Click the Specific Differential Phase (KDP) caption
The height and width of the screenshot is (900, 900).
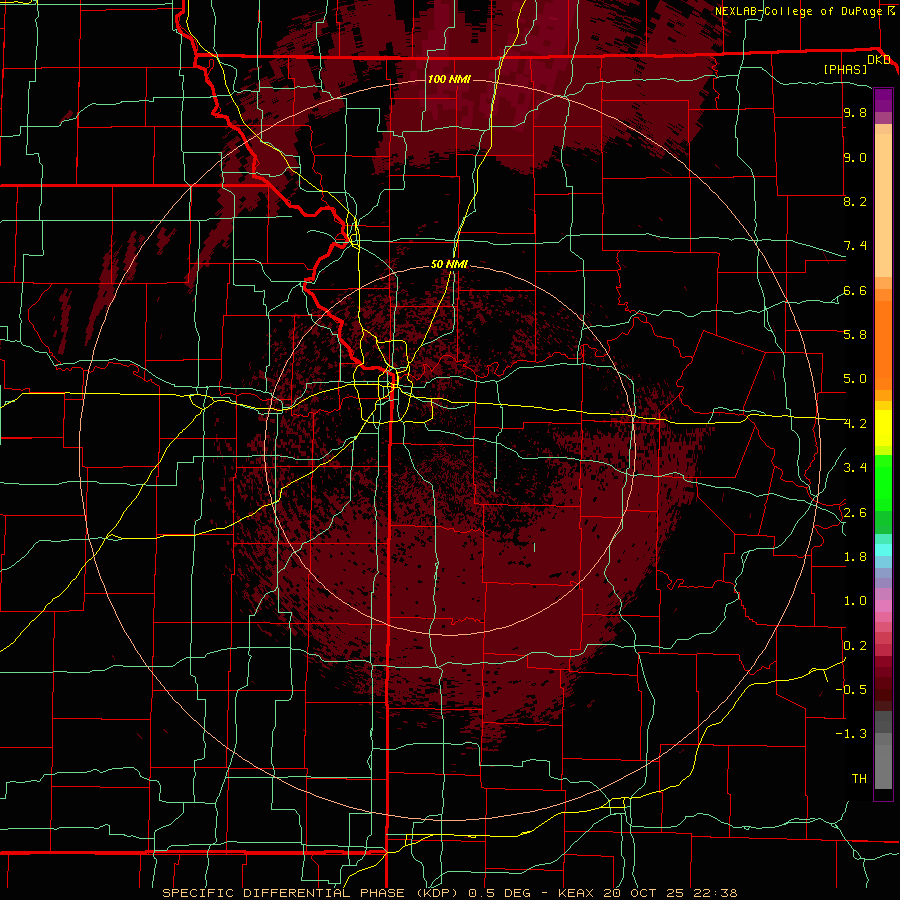click(312, 893)
